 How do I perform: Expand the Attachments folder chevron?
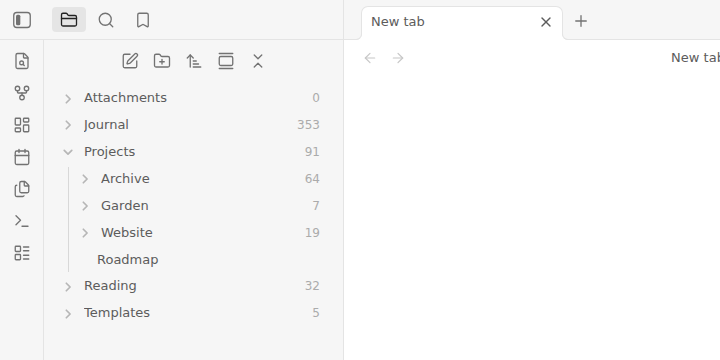[68, 98]
